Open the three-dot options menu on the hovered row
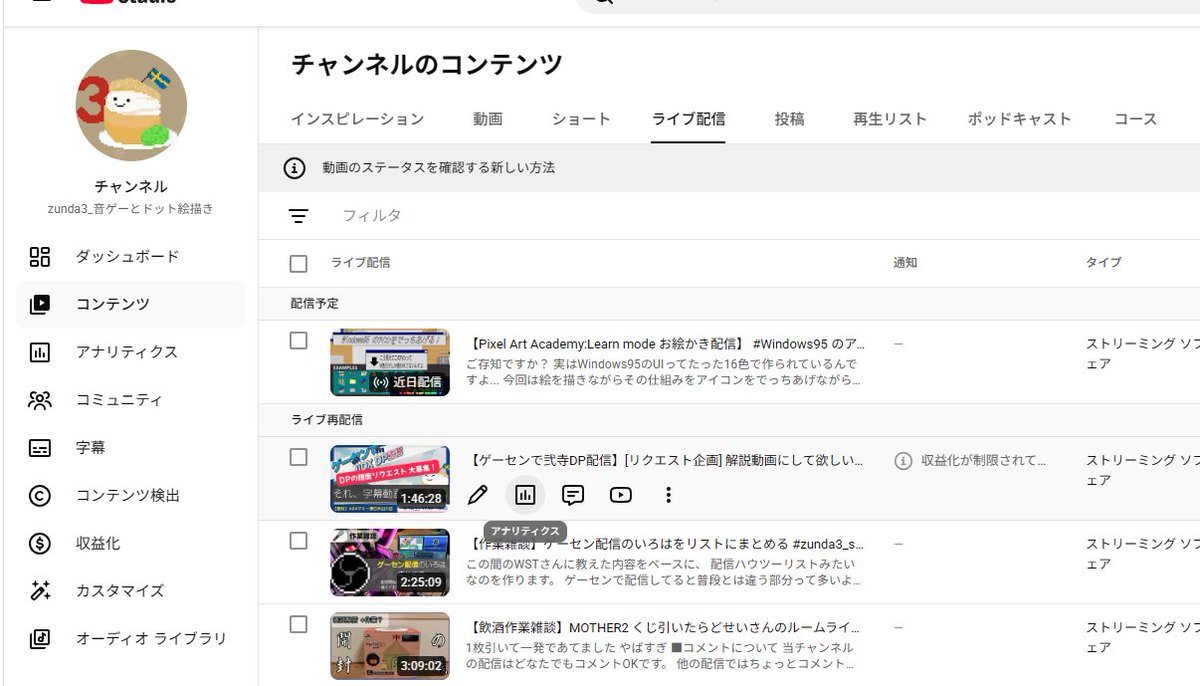Screen dimensions: 1200x686 pyautogui.click(x=668, y=494)
